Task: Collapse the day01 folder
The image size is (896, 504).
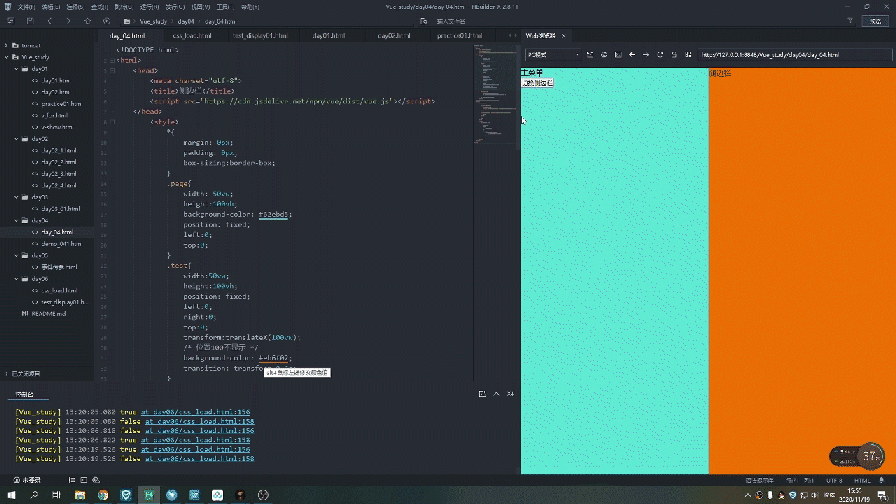Action: (17, 69)
